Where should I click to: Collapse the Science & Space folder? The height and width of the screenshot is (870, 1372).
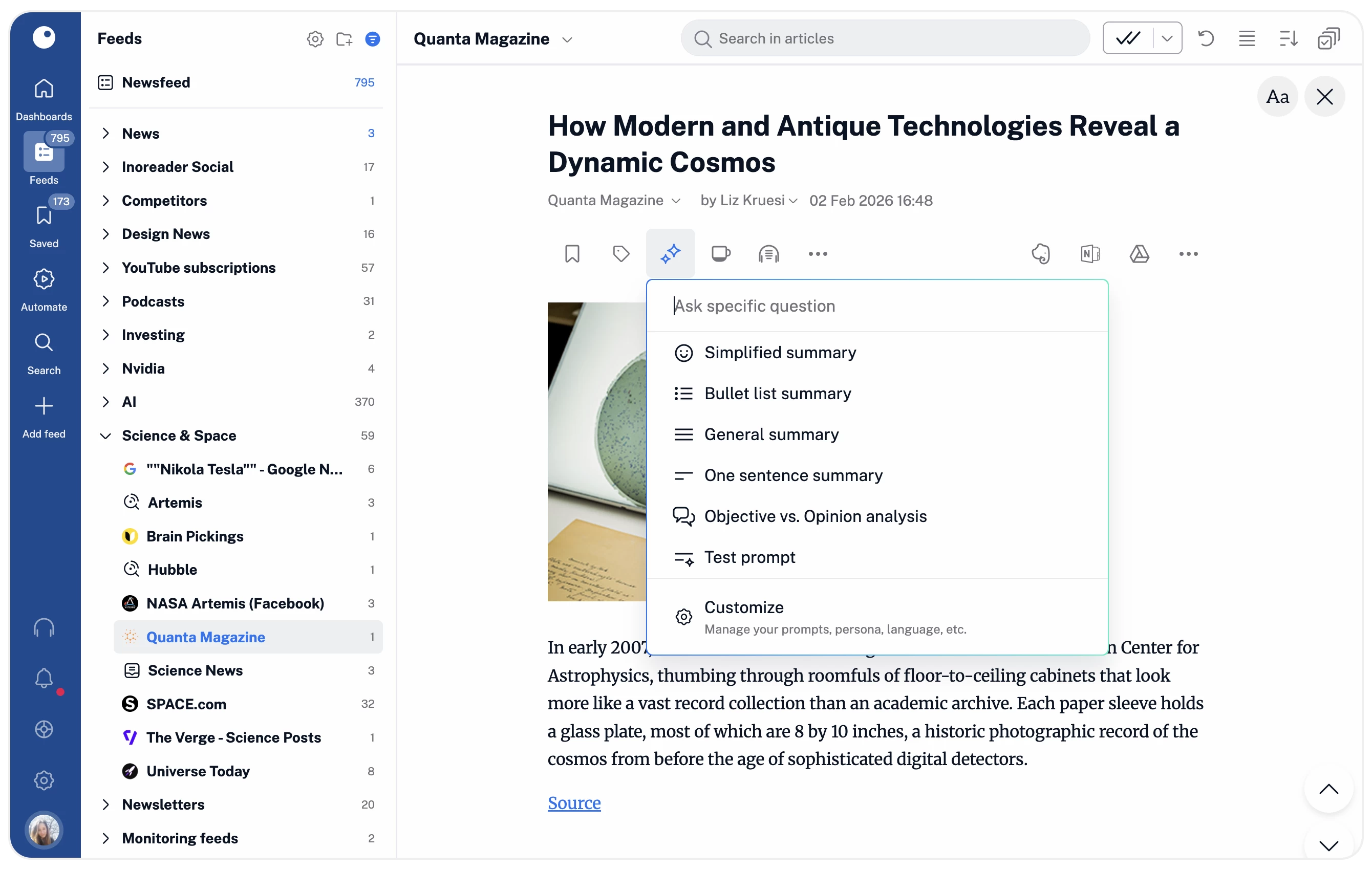[105, 436]
